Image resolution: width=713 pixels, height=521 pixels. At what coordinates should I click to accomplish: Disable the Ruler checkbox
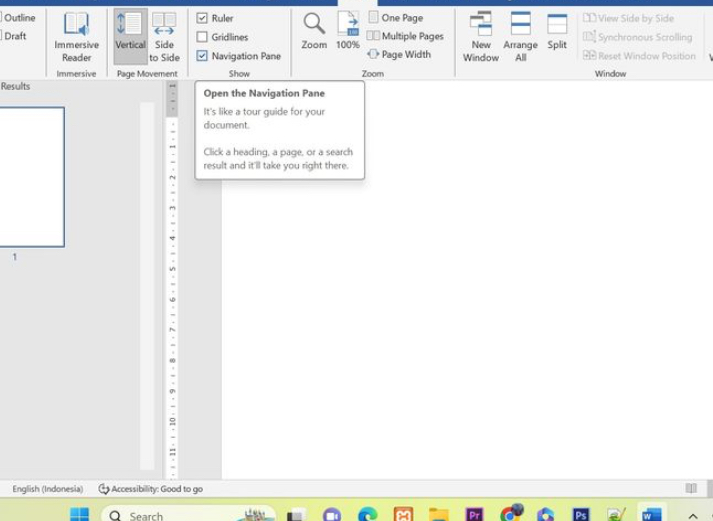coord(203,18)
